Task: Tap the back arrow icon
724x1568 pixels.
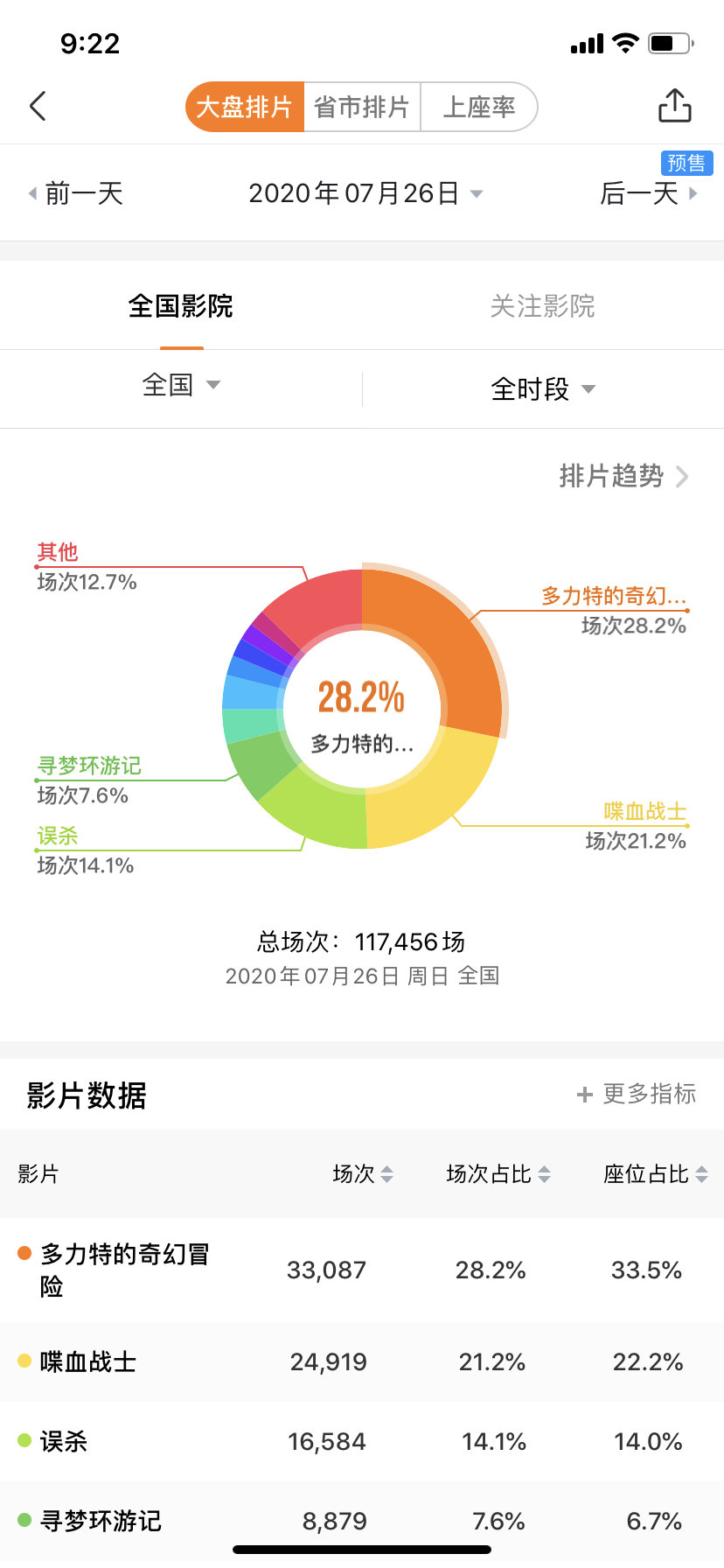Action: point(38,107)
